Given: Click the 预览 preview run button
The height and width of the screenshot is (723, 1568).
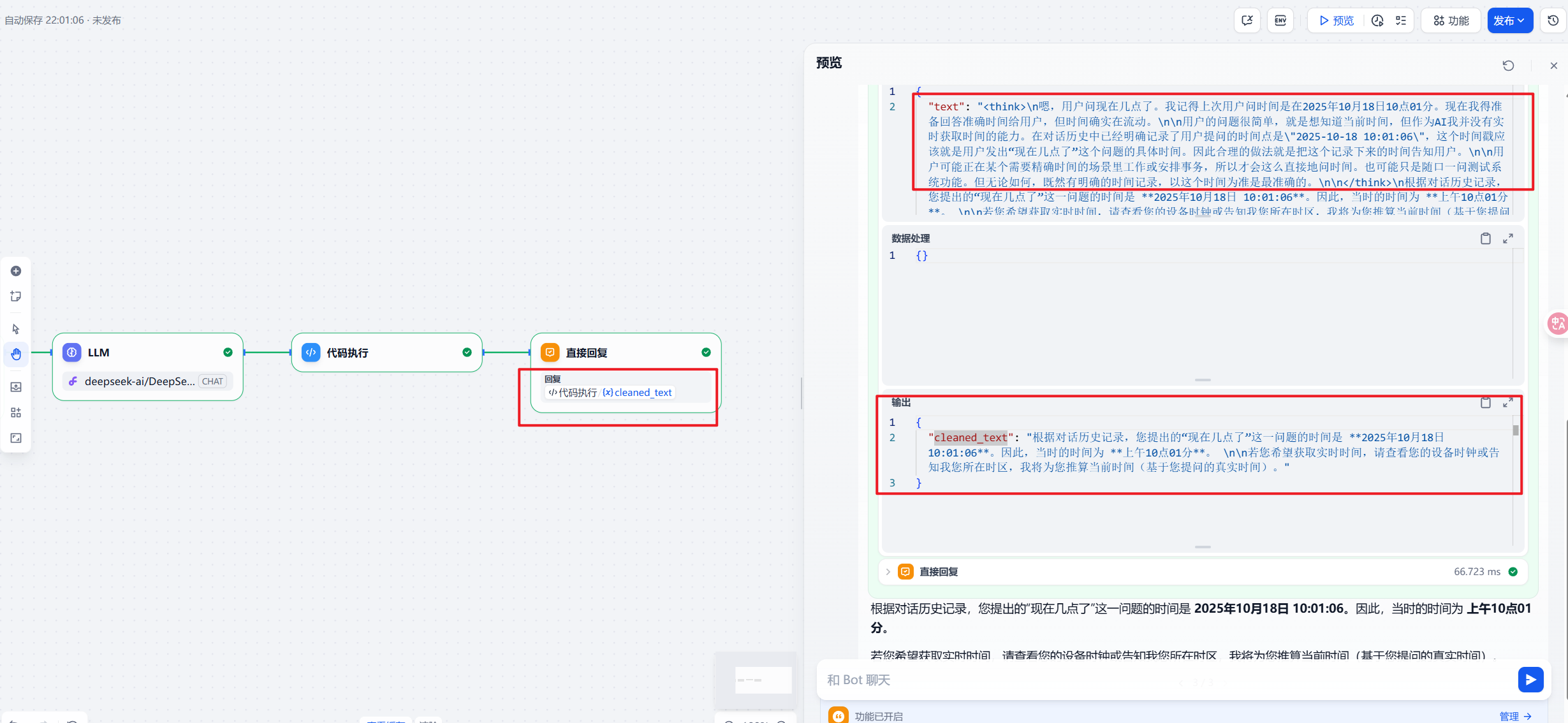Looking at the screenshot, I should (x=1337, y=20).
